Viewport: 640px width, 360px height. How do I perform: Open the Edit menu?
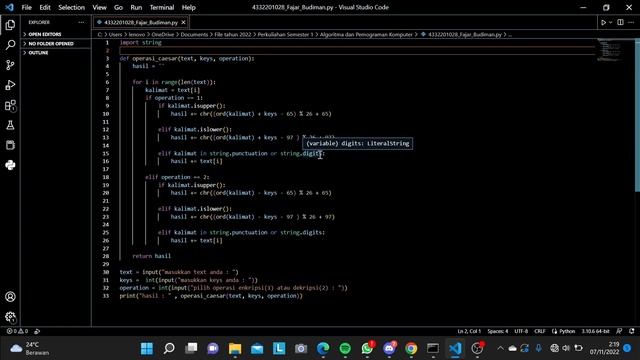tap(45, 7)
